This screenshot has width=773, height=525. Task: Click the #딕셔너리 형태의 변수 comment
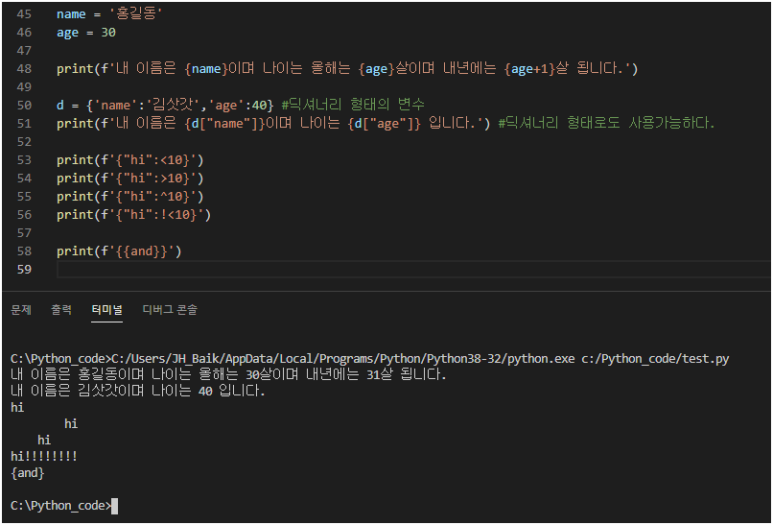353,105
